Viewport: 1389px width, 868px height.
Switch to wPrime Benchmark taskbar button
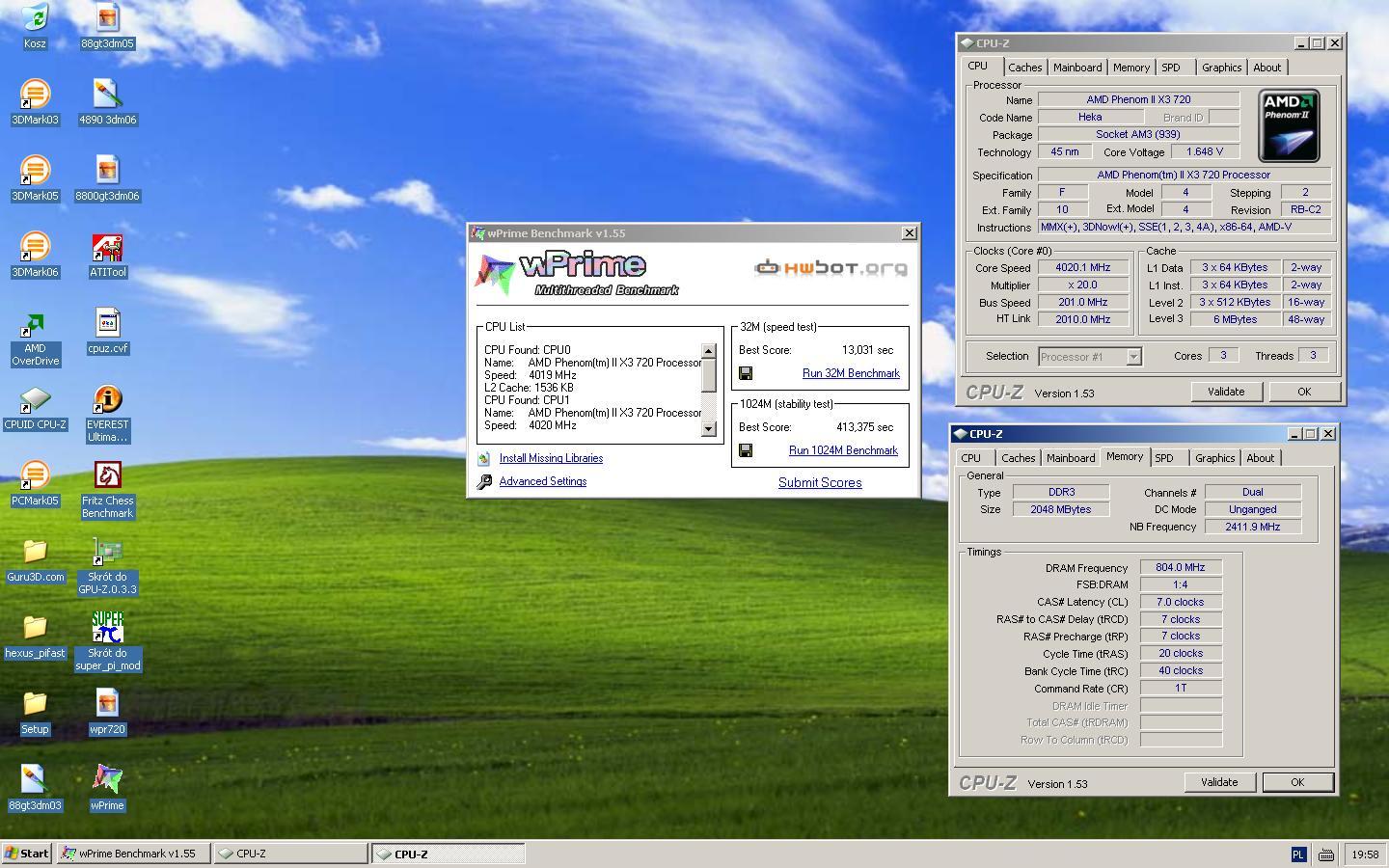134,854
